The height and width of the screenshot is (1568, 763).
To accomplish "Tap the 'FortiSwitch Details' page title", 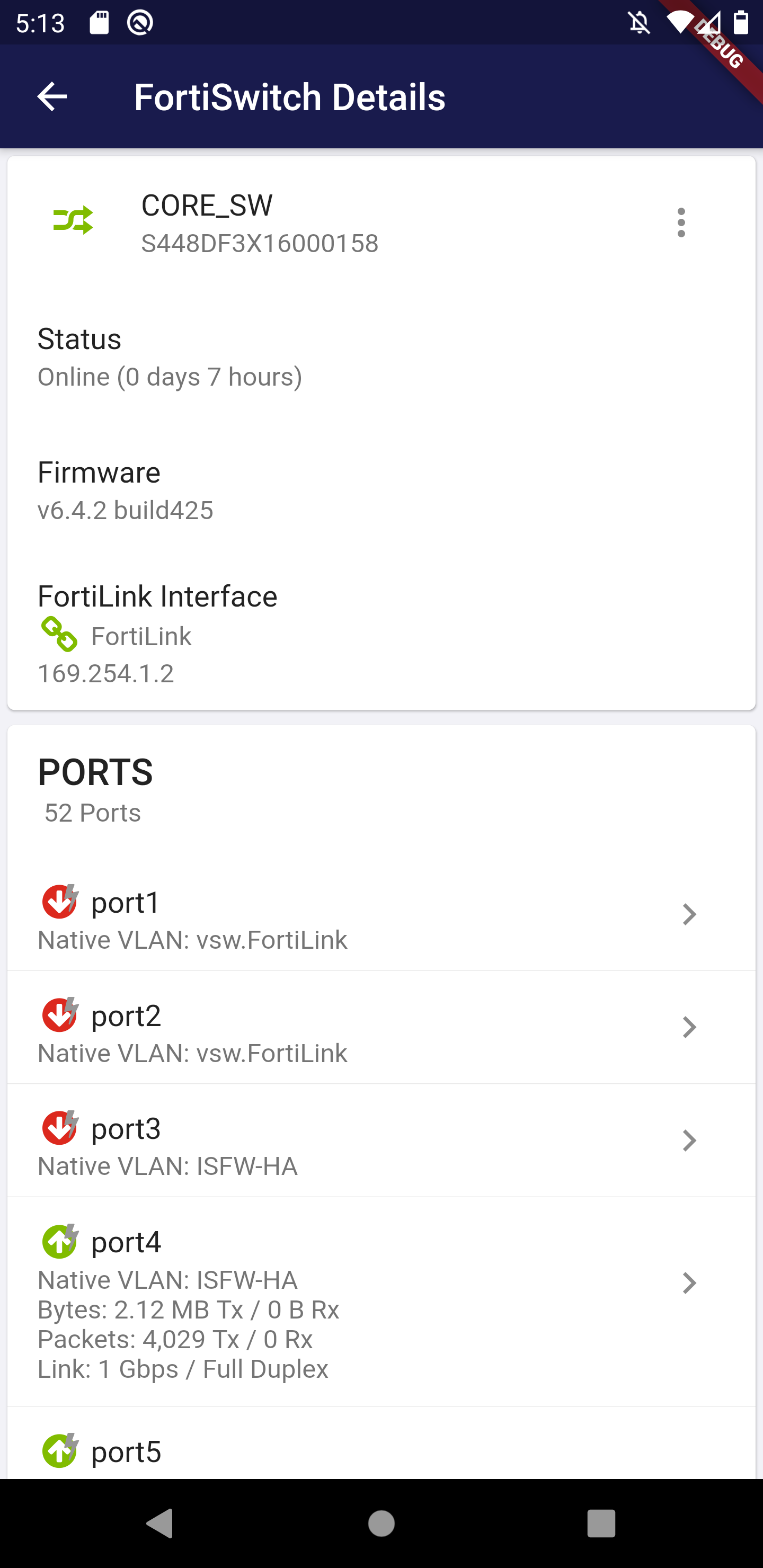I will pyautogui.click(x=290, y=97).
